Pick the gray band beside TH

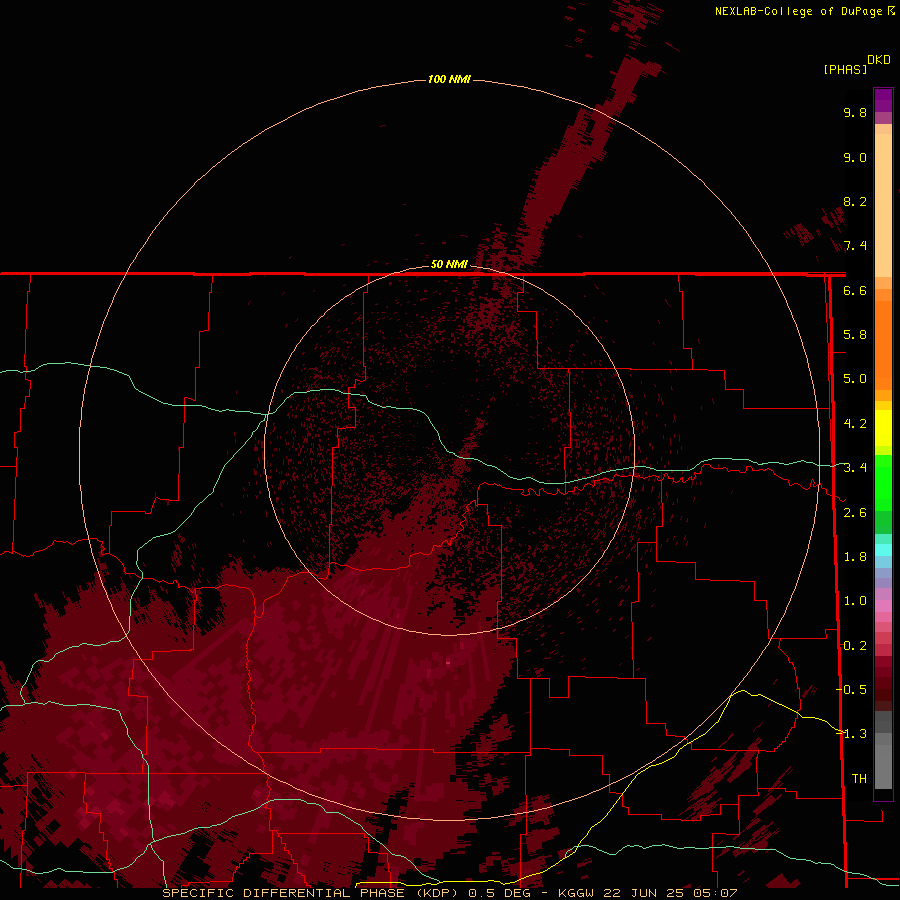coord(883,769)
